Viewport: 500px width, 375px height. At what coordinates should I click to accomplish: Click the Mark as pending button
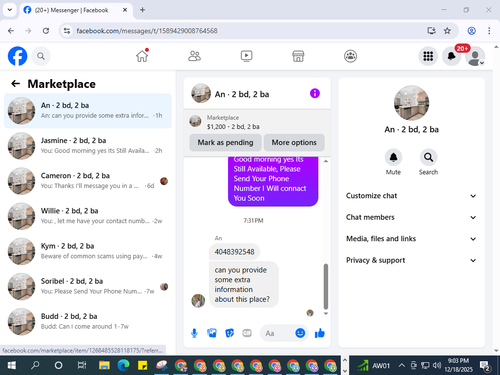tap(225, 142)
